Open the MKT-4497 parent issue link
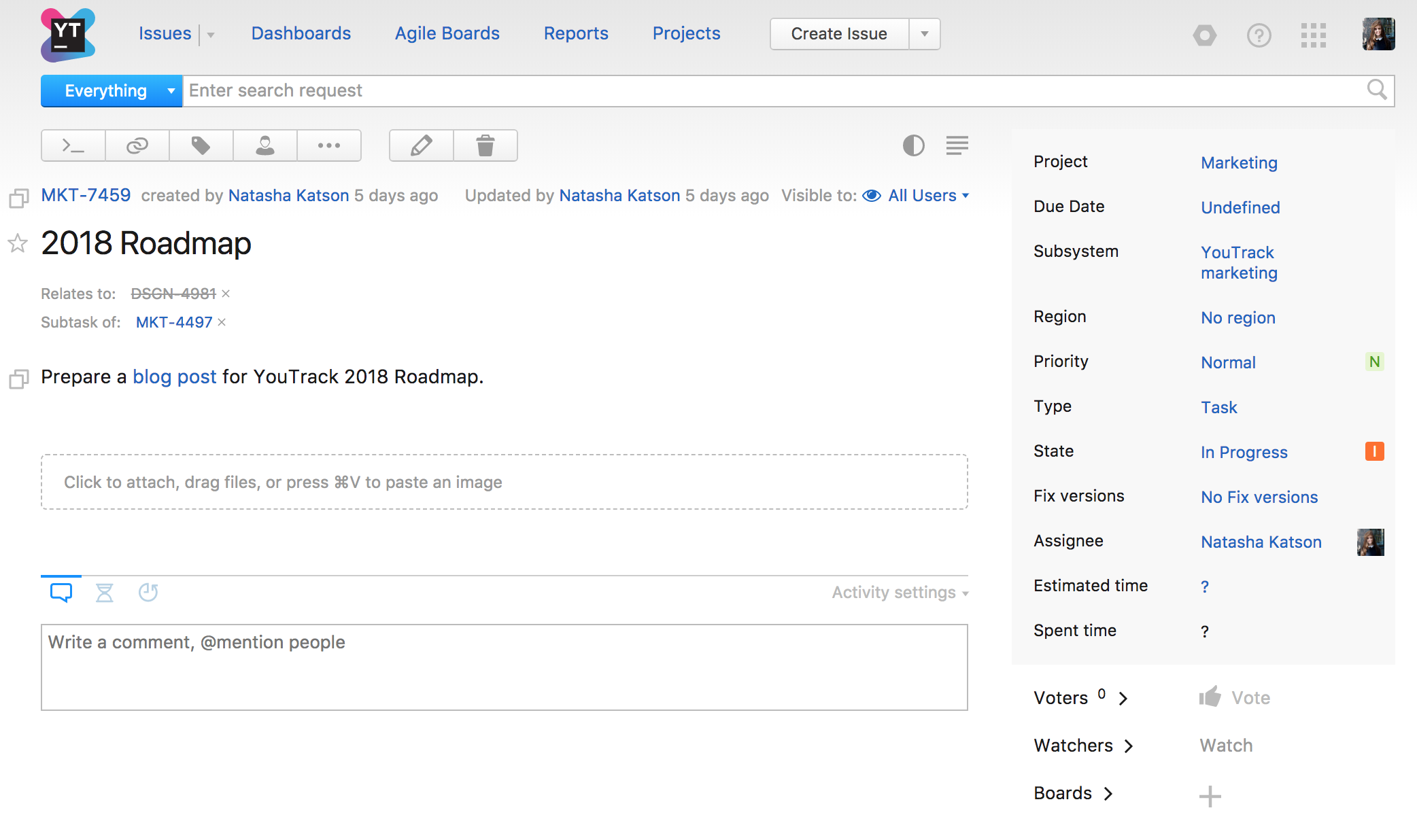The image size is (1417, 840). 174,322
